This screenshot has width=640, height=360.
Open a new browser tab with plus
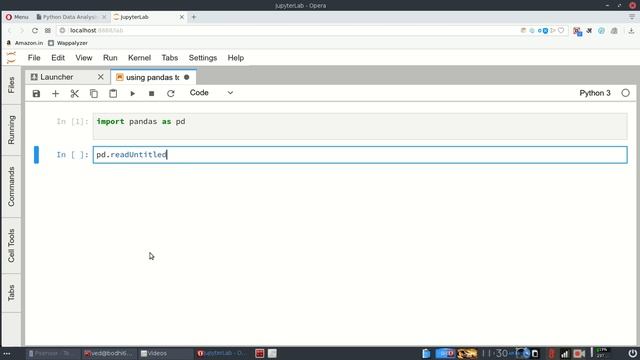(194, 17)
